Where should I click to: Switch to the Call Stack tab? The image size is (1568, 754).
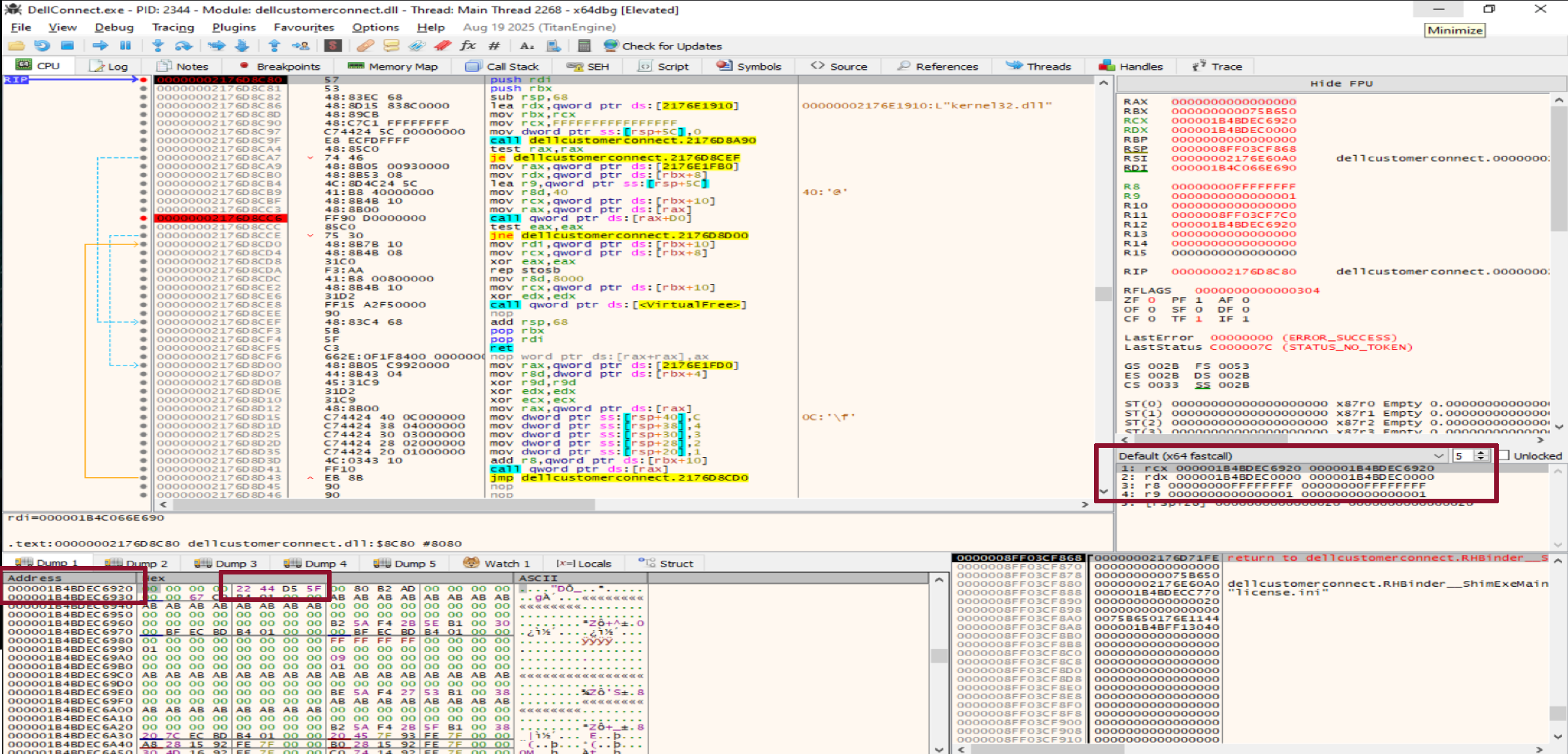pos(502,67)
